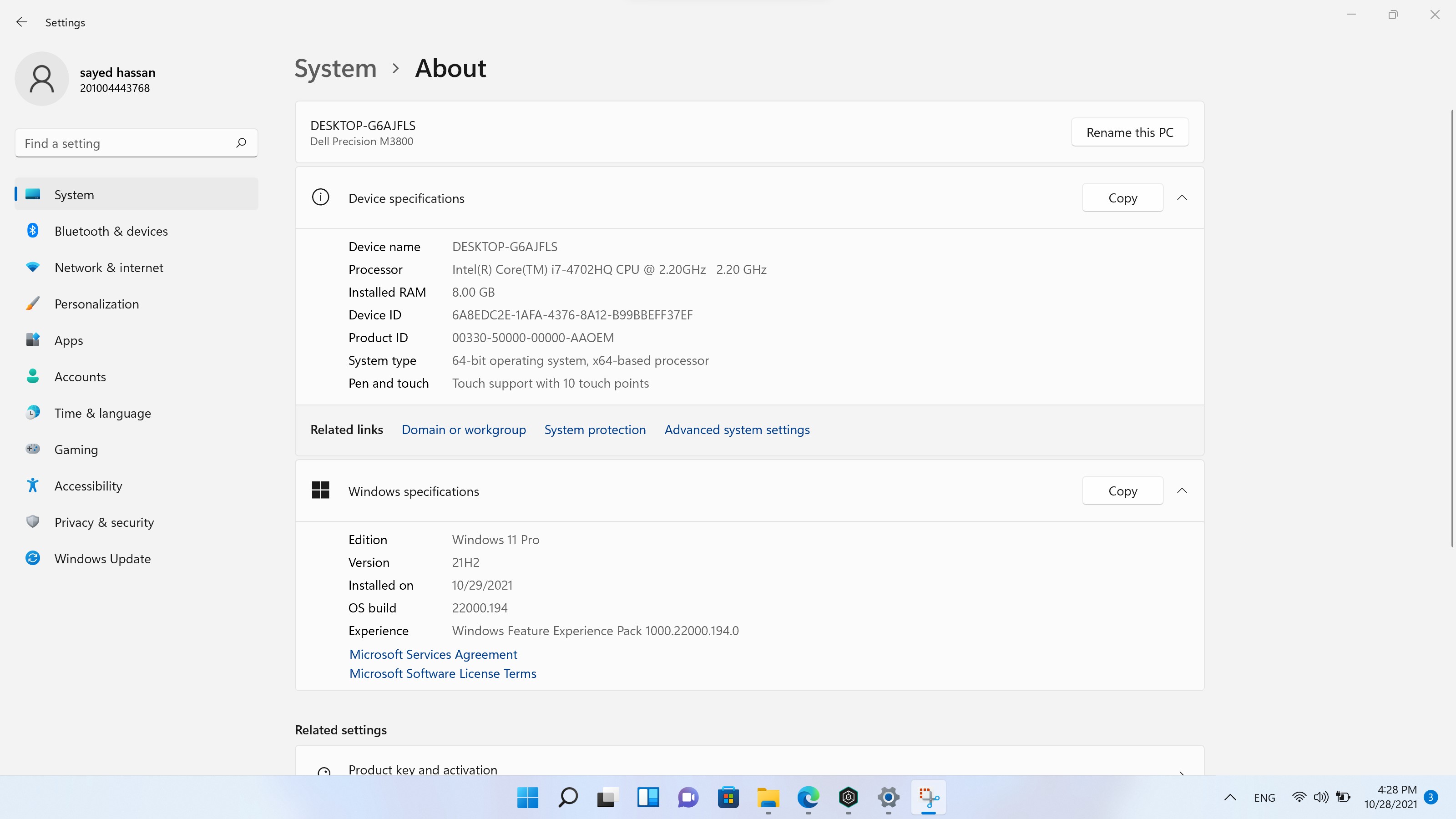Open the notification badge showing 3

click(1431, 797)
